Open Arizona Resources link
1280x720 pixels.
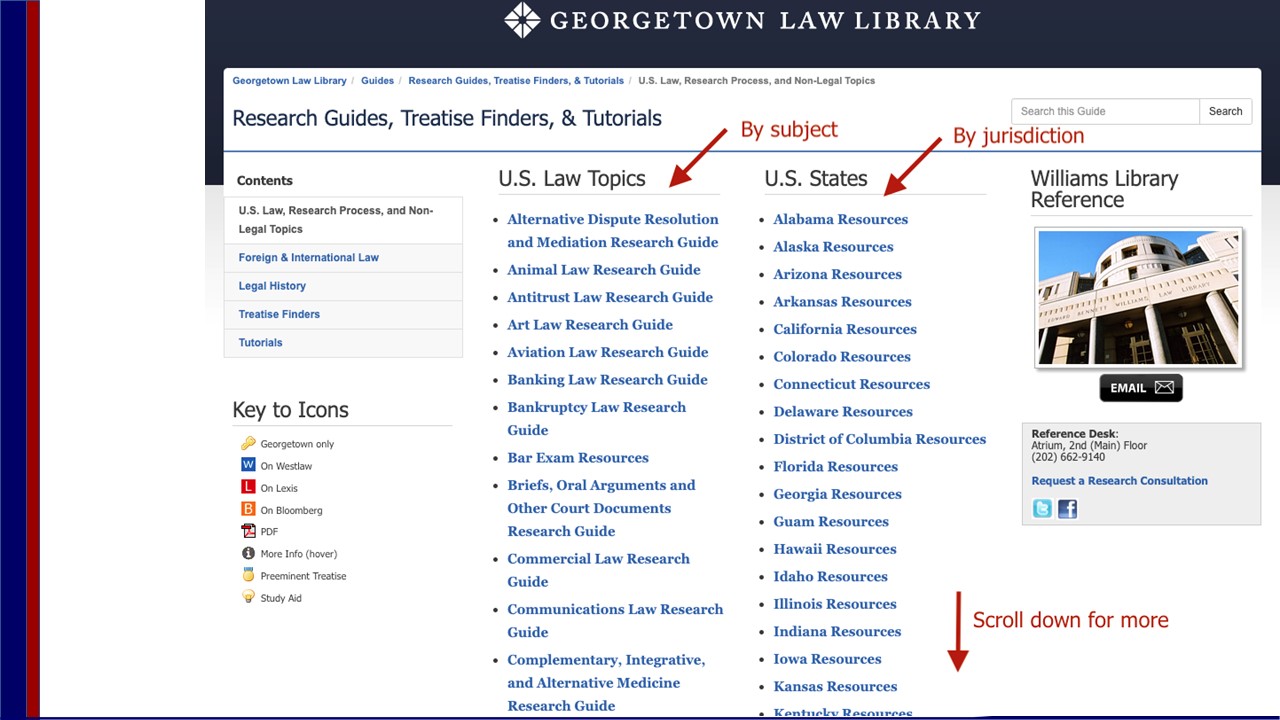point(837,274)
